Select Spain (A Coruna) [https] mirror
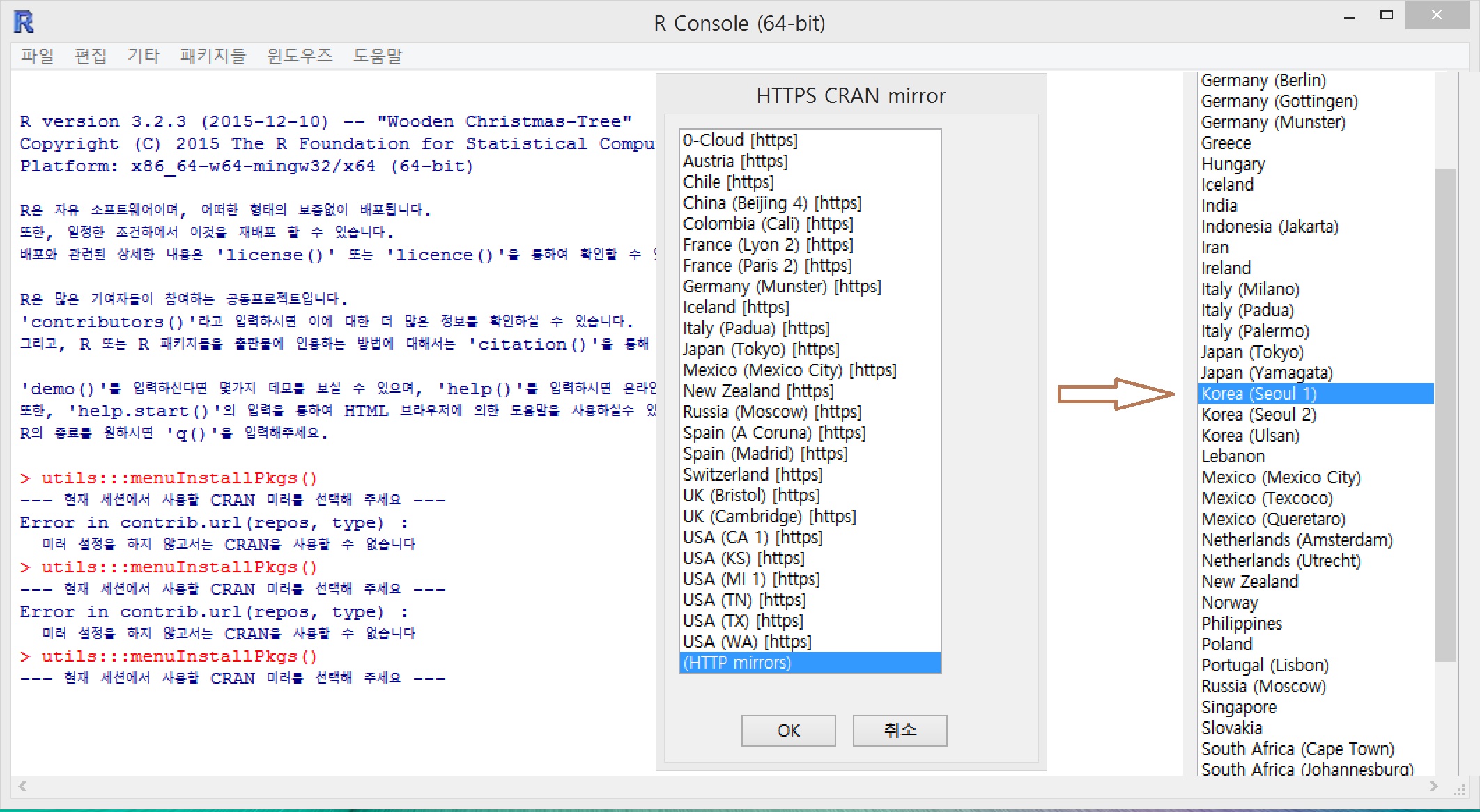 click(x=810, y=432)
